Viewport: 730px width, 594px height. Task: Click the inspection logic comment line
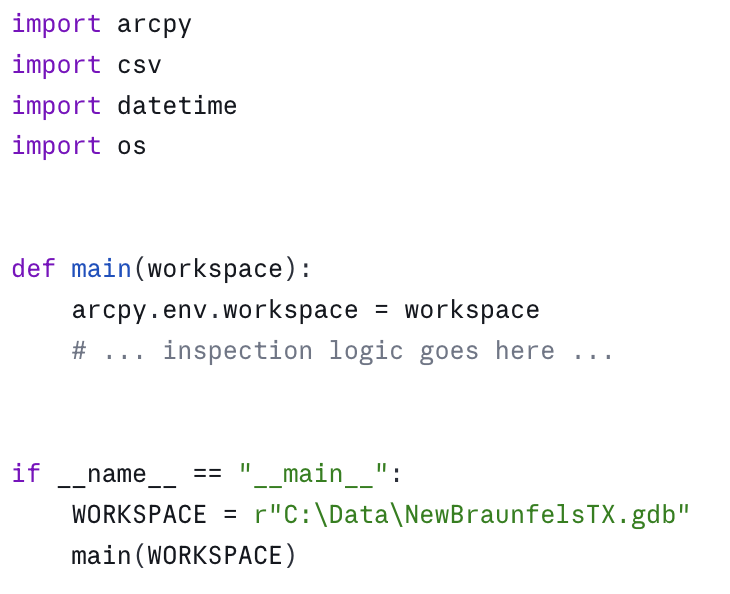click(x=342, y=351)
